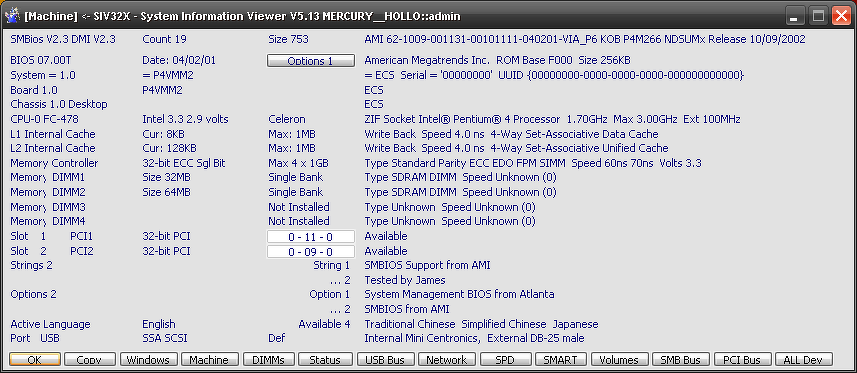Open the Network button

[x=446, y=359]
